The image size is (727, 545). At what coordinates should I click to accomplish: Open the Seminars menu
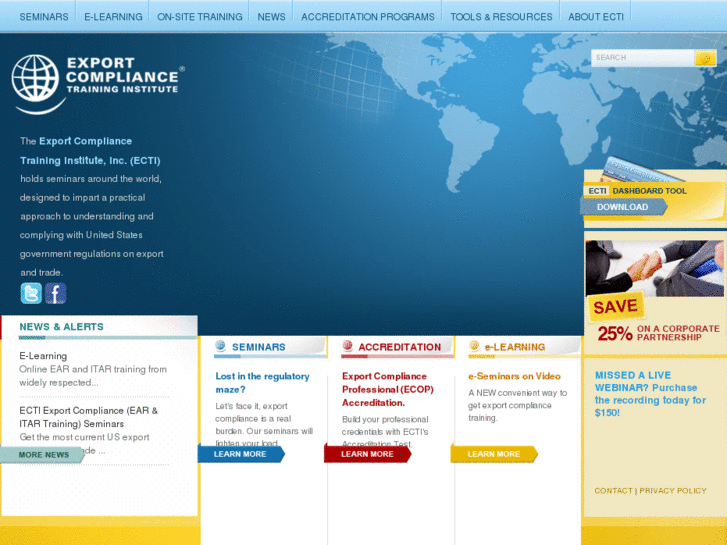click(x=44, y=17)
